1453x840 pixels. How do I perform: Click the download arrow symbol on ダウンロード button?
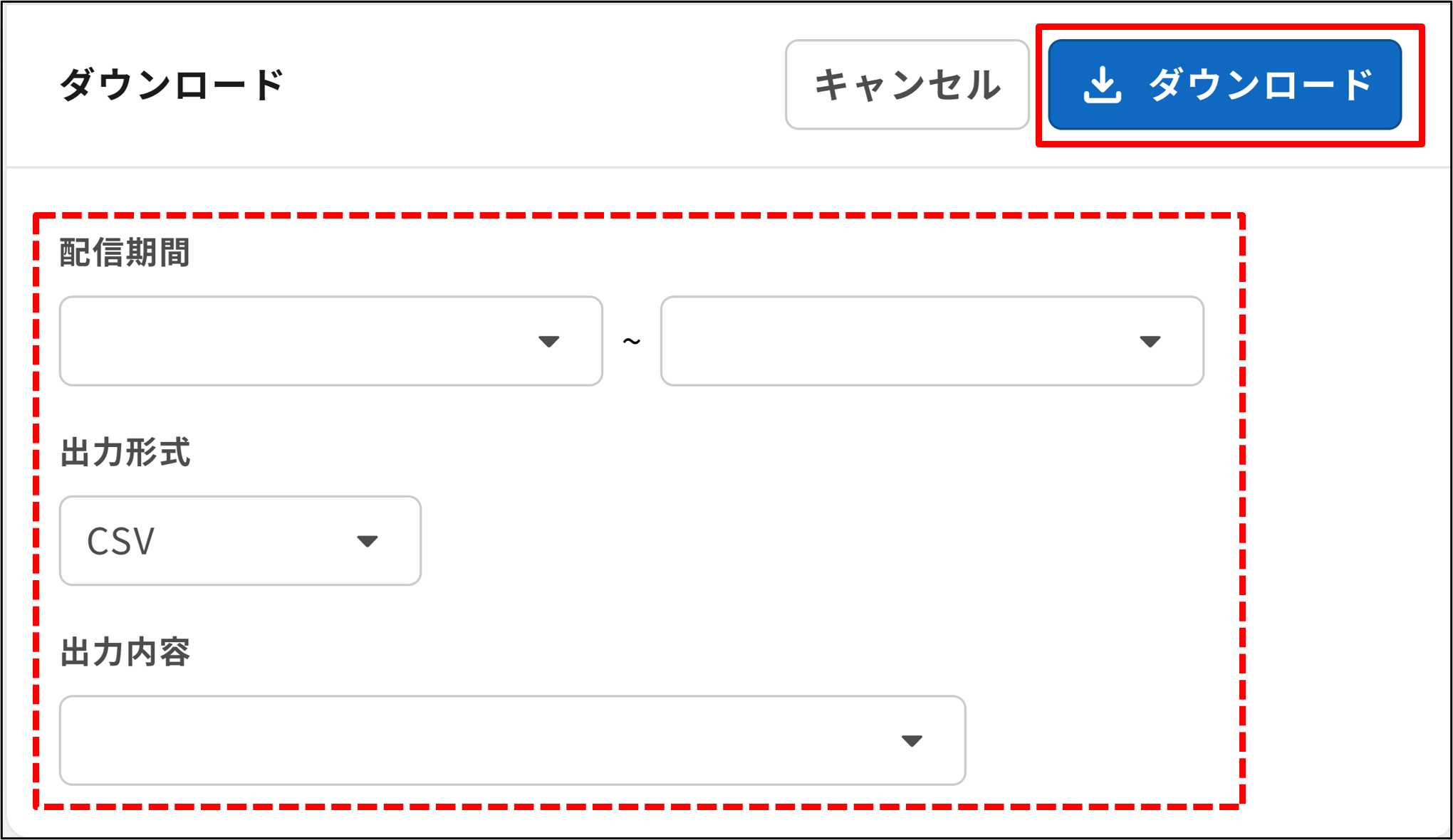pos(1103,85)
